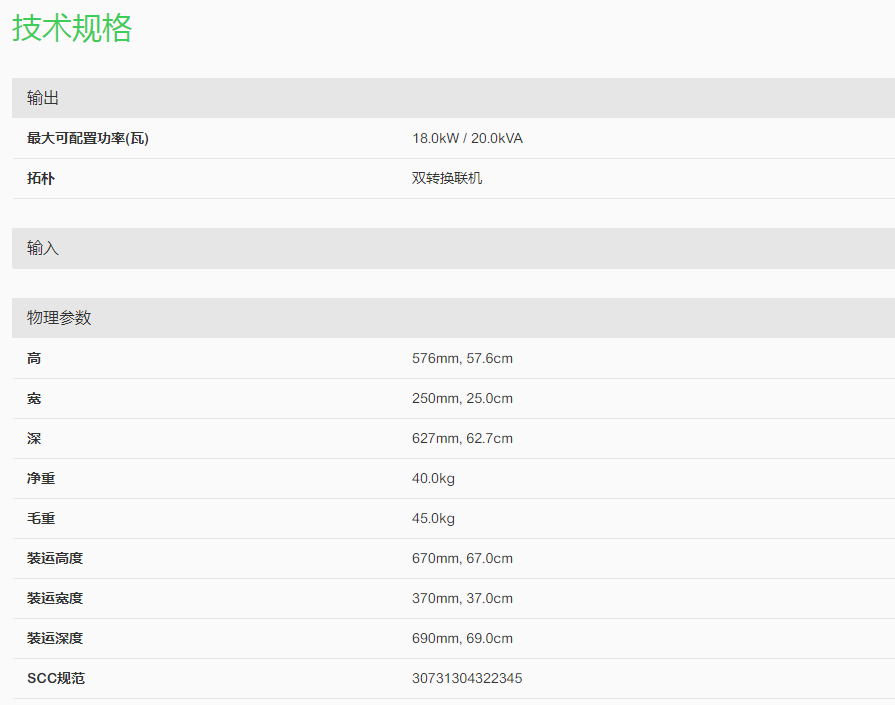Click the SCC规范 row label
The width and height of the screenshot is (895, 705).
coord(56,678)
